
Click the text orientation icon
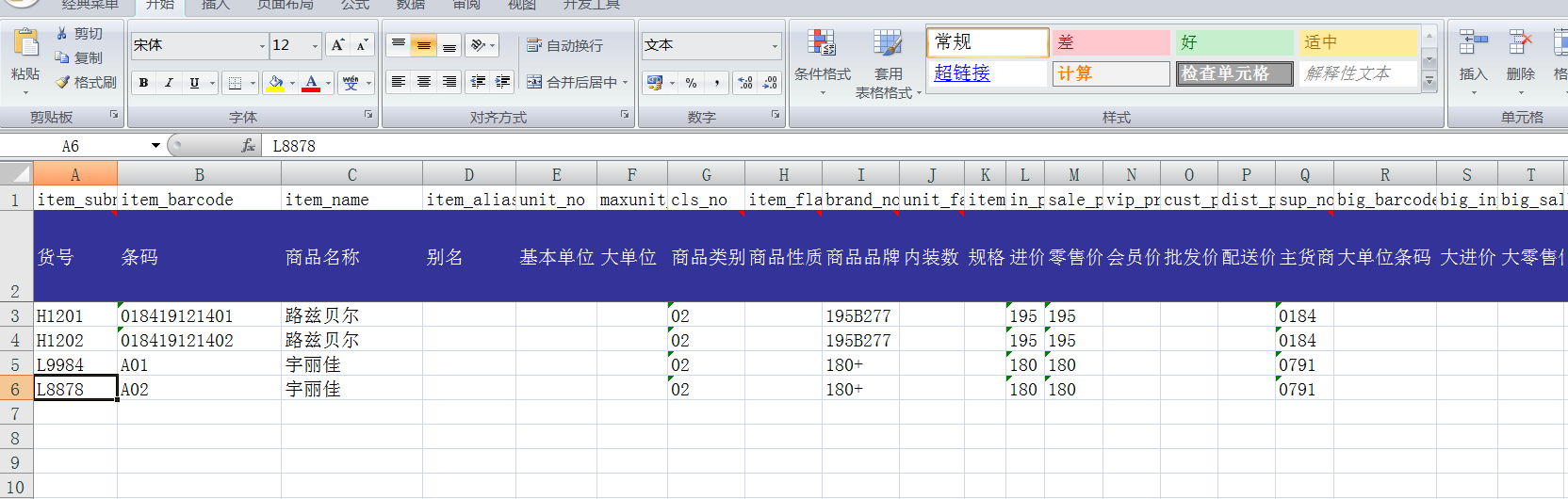pos(478,44)
